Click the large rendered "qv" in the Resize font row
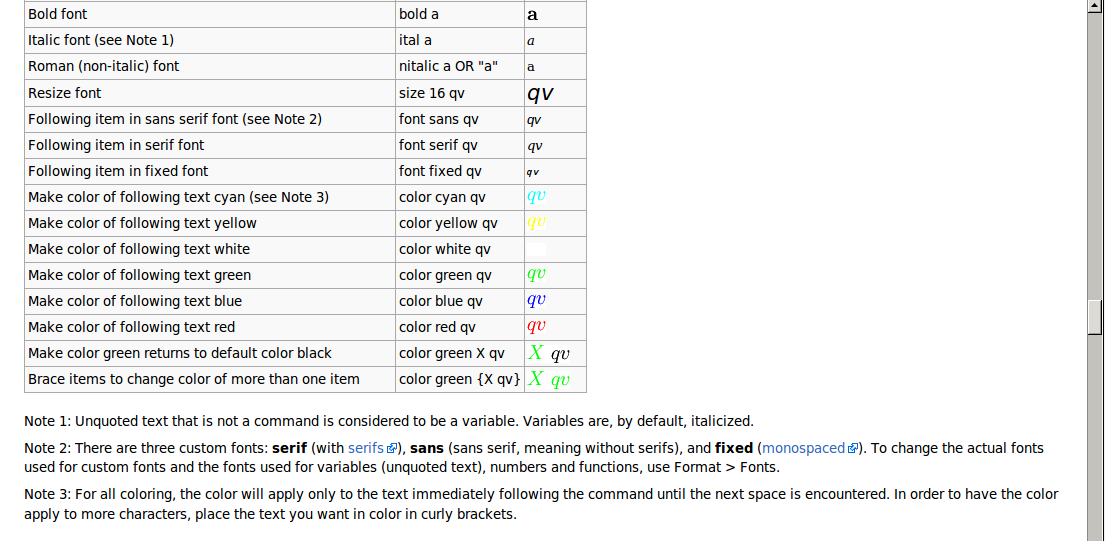This screenshot has width=1105, height=541. (x=540, y=93)
